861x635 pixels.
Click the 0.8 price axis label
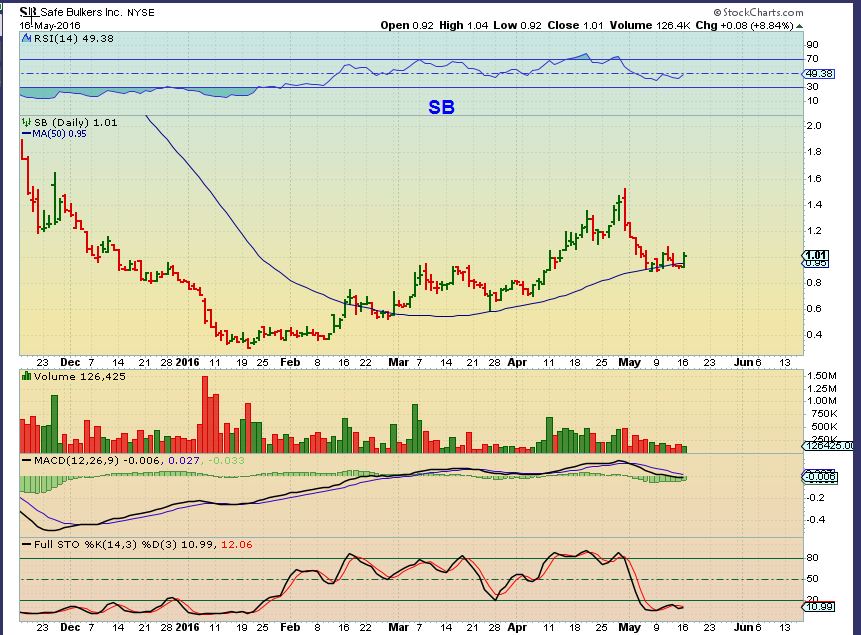pyautogui.click(x=814, y=283)
